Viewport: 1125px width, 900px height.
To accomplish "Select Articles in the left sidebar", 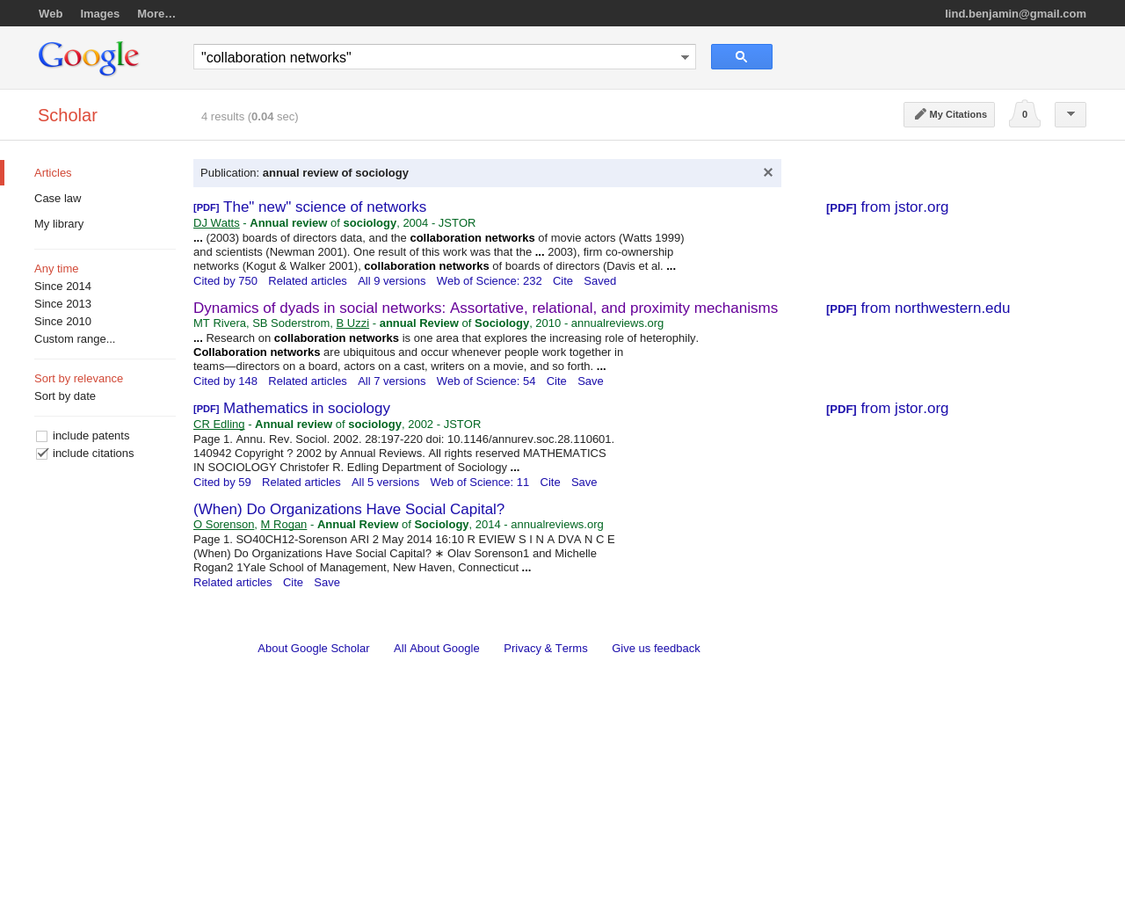I will (x=52, y=173).
